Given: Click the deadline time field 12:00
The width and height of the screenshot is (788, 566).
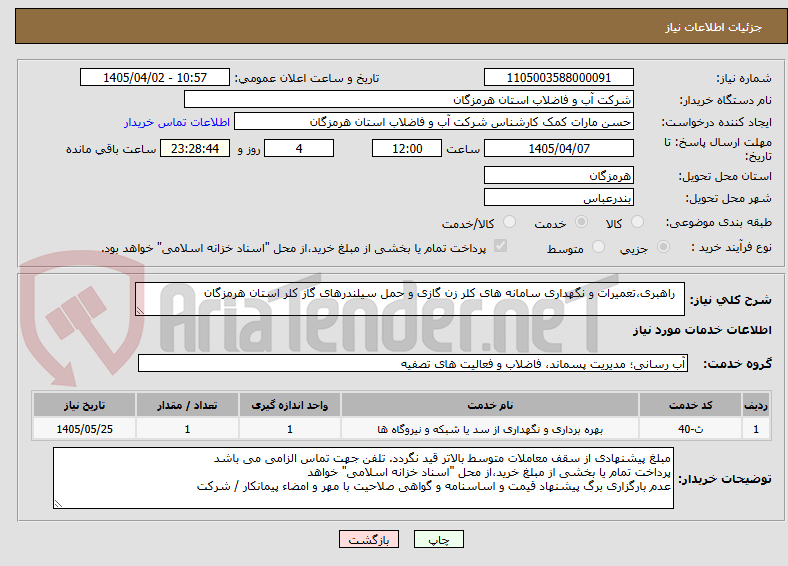Looking at the screenshot, I should coord(407,148).
